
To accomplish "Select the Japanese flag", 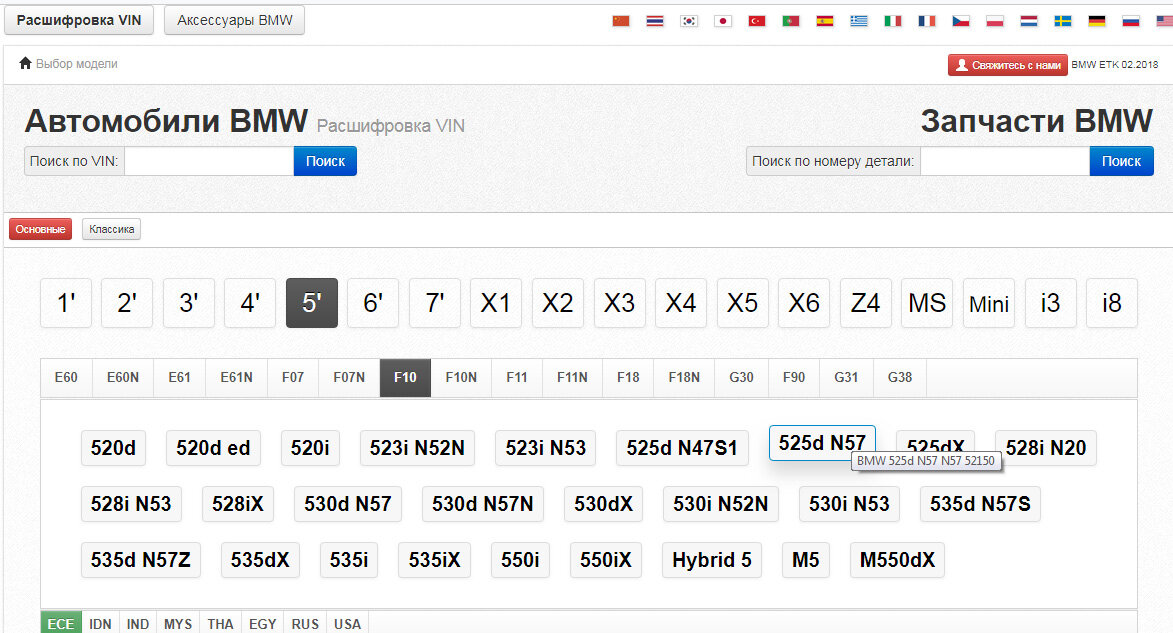I will [x=723, y=21].
